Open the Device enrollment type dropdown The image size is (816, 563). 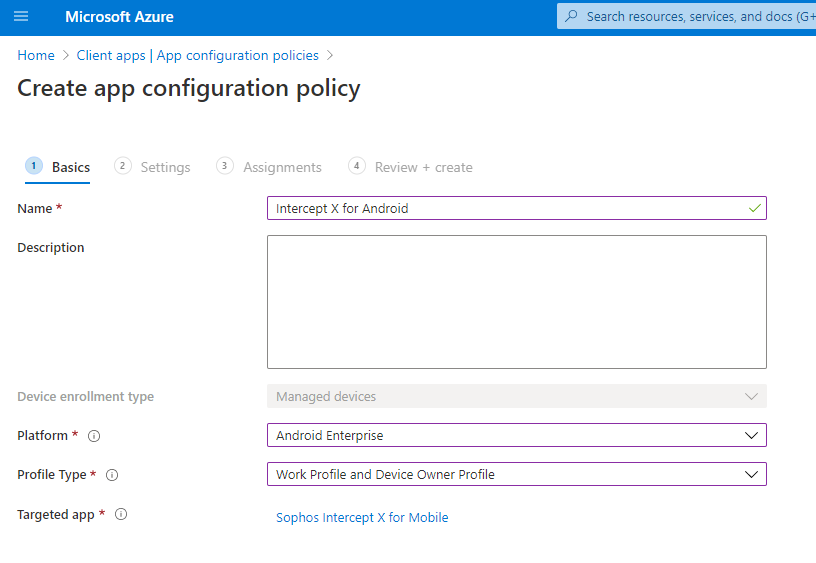(x=517, y=396)
